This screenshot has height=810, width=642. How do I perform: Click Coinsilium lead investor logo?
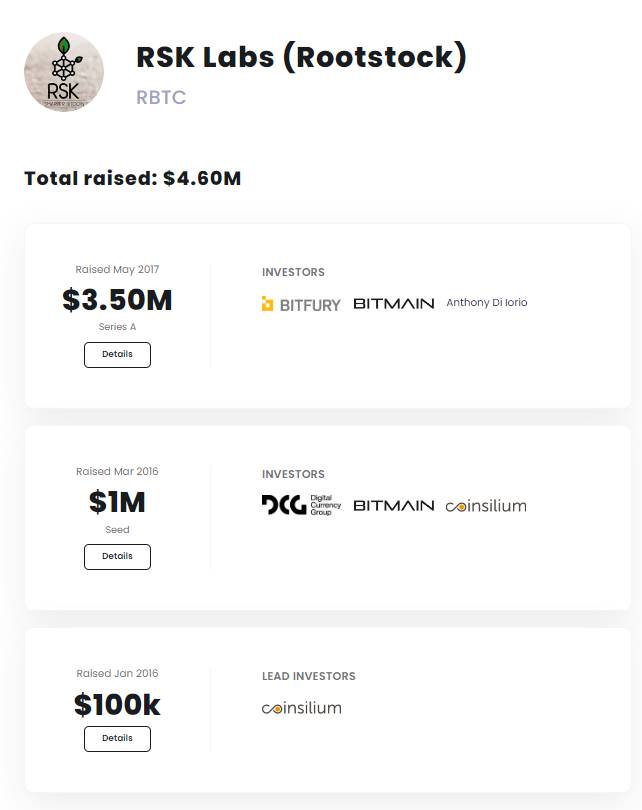(302, 708)
